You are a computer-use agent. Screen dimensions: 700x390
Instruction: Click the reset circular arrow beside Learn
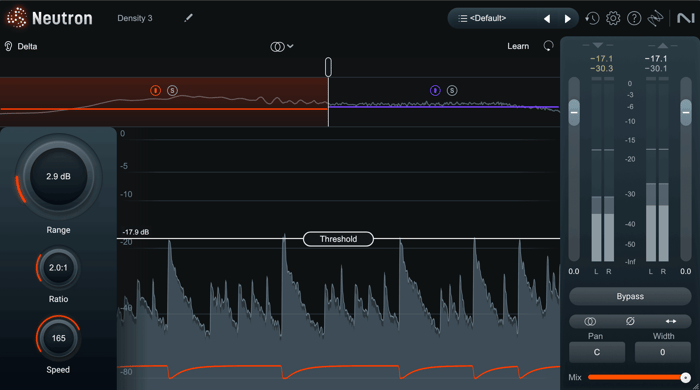point(548,46)
